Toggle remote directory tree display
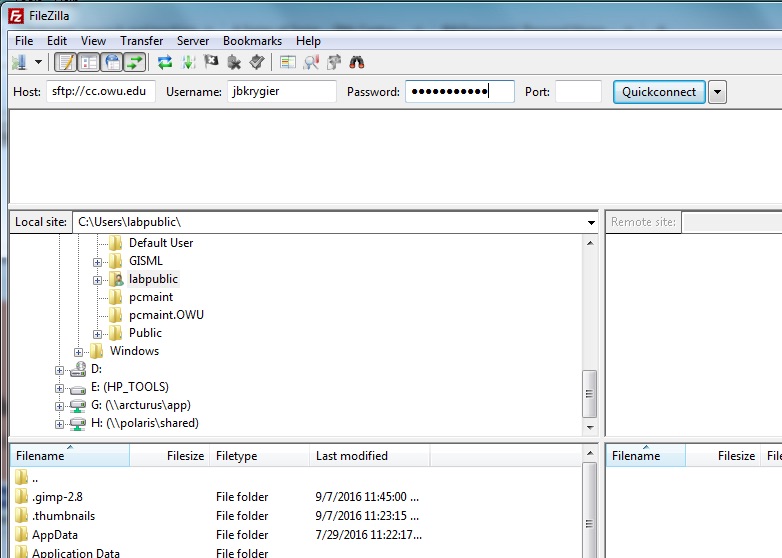Image resolution: width=782 pixels, height=558 pixels. 112,62
